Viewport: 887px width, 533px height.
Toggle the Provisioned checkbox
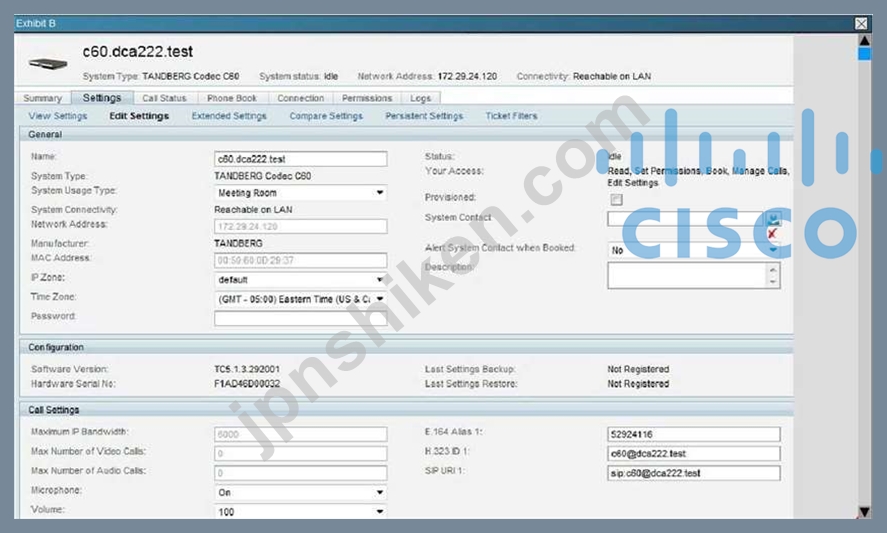click(617, 199)
